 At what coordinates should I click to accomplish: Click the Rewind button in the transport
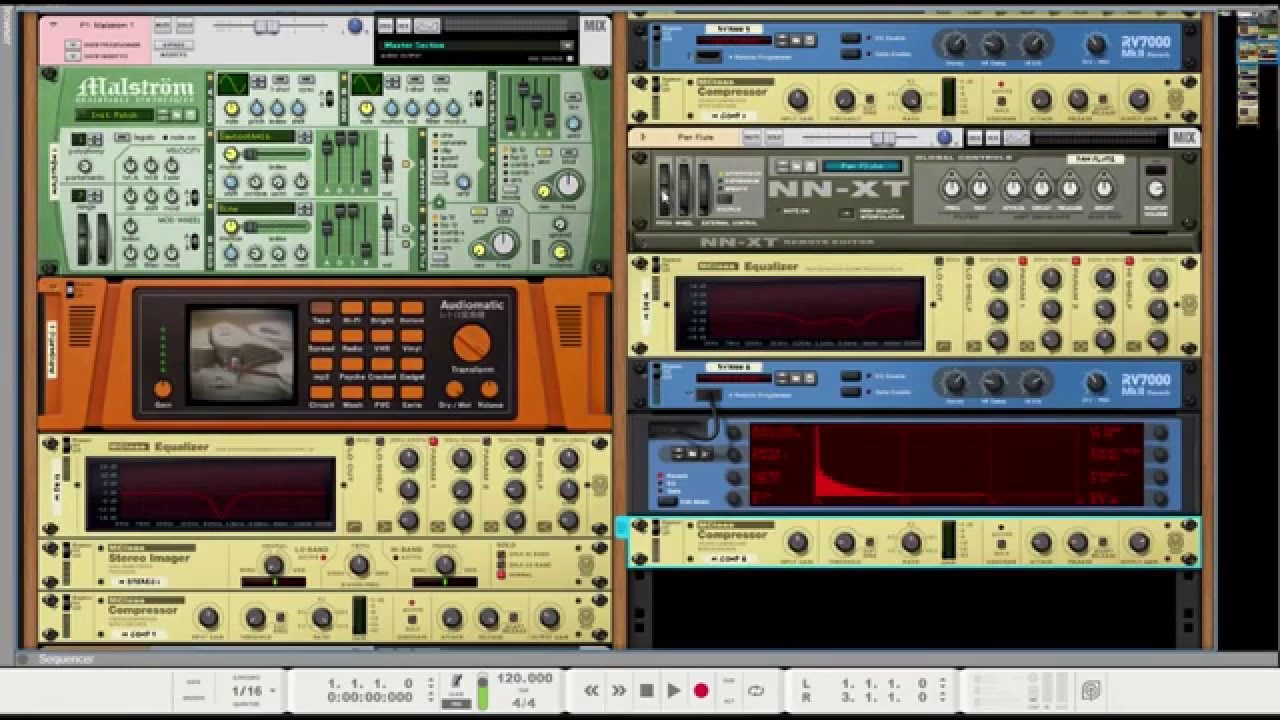pyautogui.click(x=592, y=690)
